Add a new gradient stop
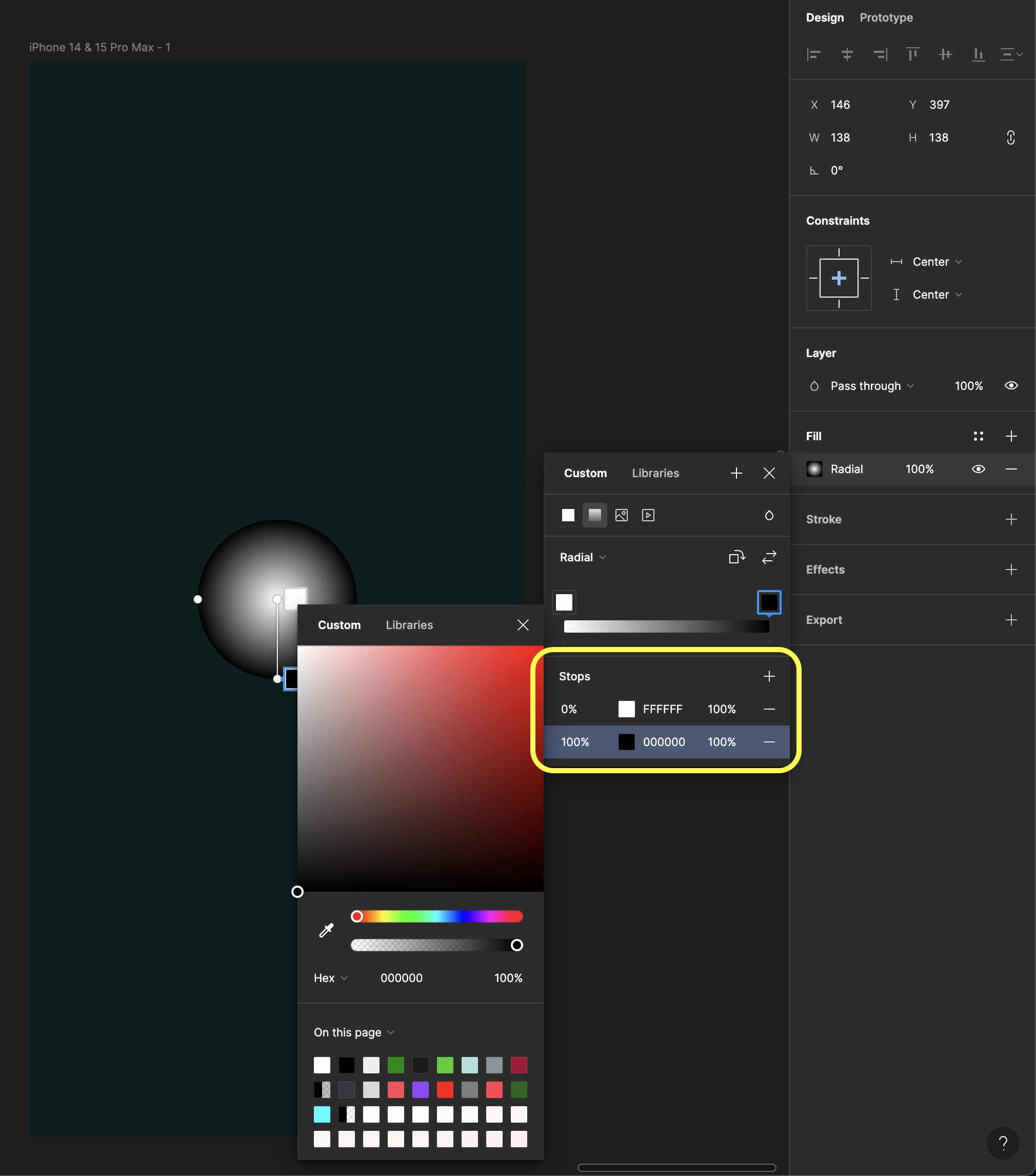 click(769, 676)
